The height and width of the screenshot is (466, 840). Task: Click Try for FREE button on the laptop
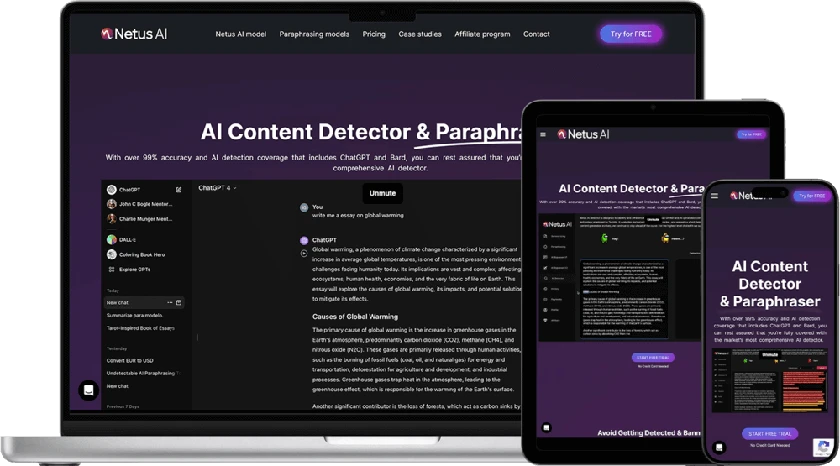[631, 34]
